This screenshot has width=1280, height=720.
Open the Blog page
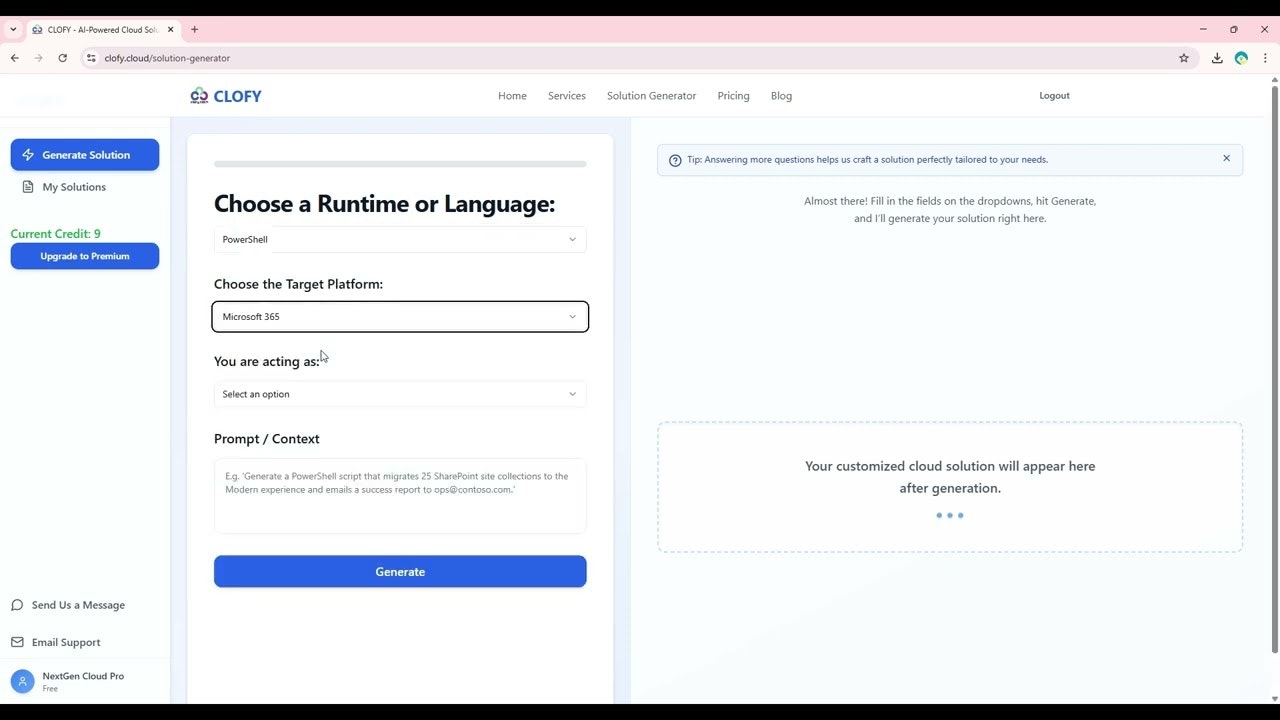[x=781, y=96]
